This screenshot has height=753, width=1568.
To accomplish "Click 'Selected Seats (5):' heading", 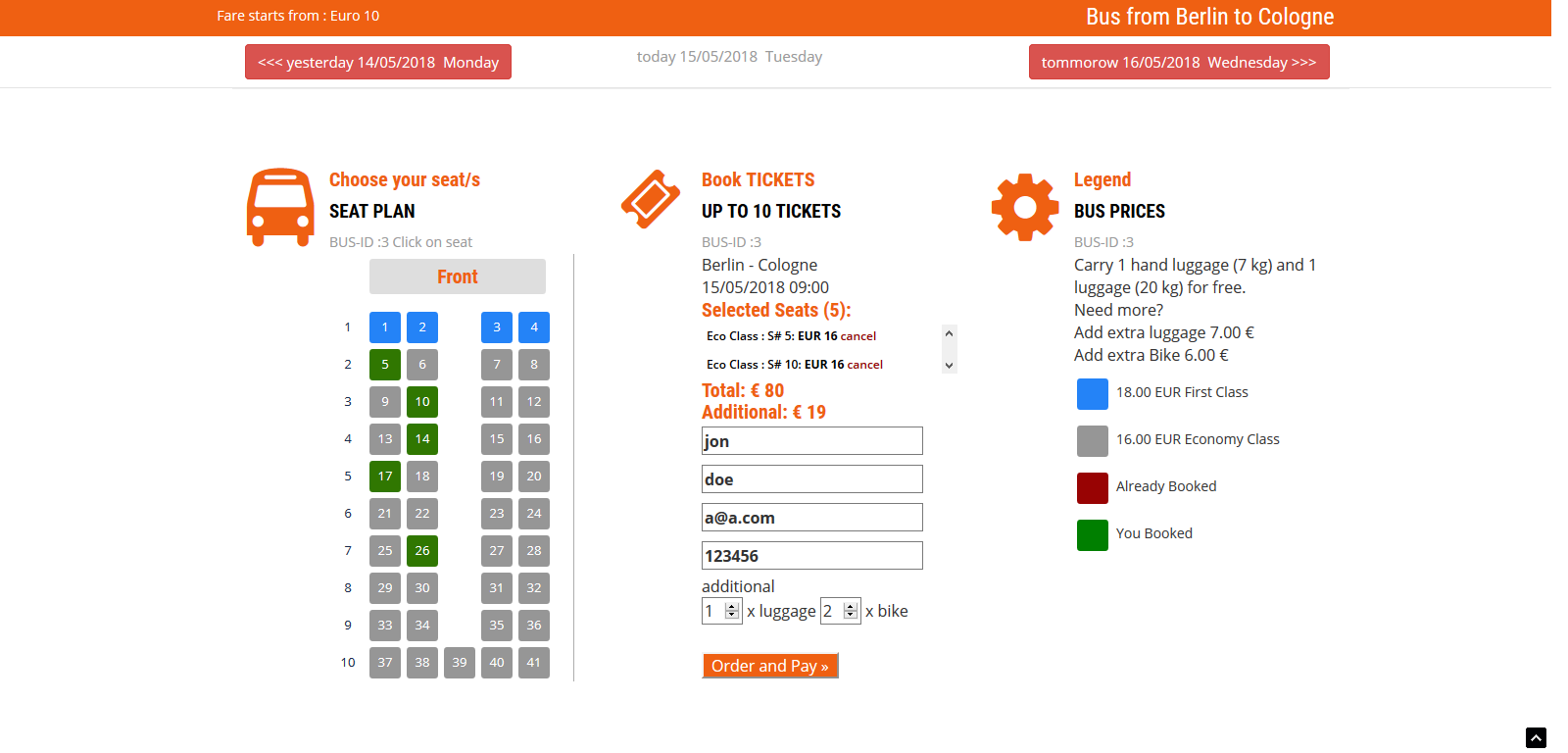I will coord(776,310).
